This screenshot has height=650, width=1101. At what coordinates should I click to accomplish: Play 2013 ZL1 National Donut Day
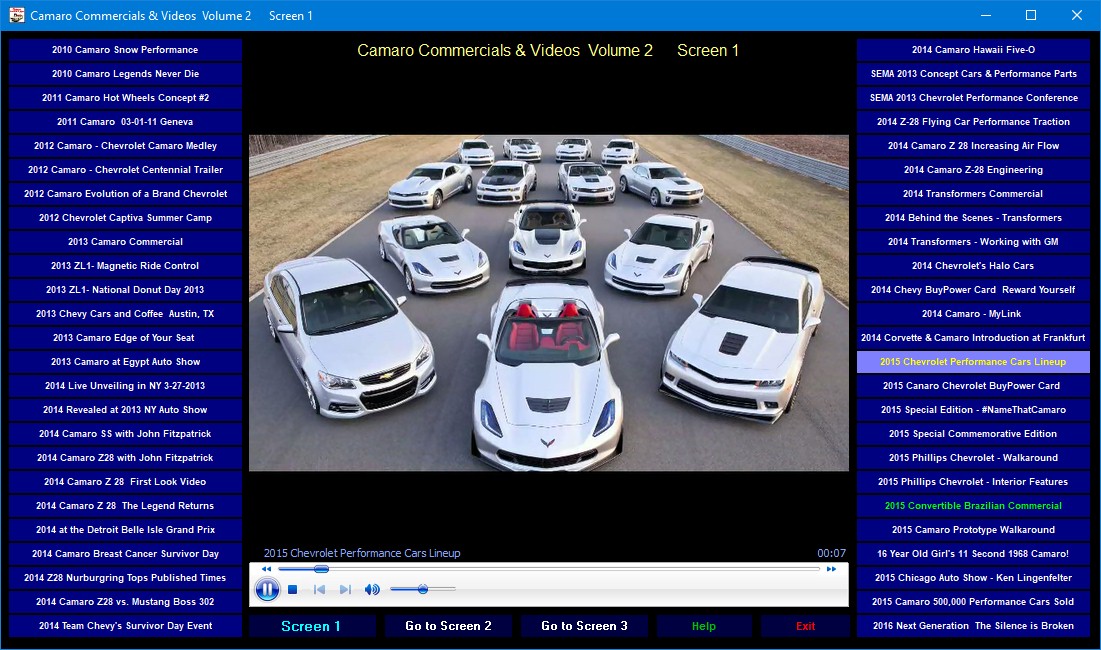(x=125, y=290)
